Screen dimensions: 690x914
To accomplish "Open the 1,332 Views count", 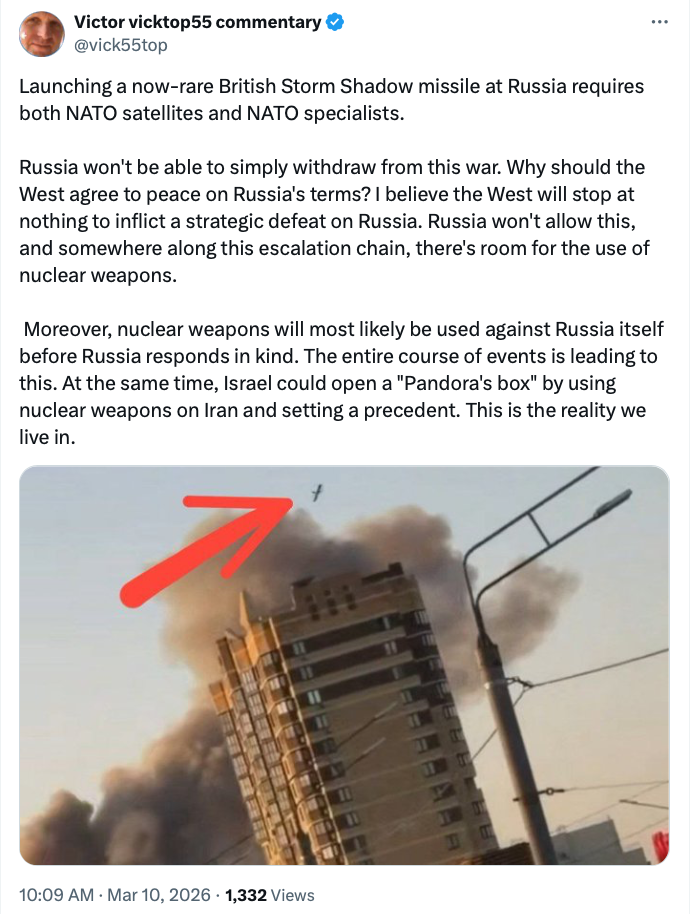I will pyautogui.click(x=270, y=895).
